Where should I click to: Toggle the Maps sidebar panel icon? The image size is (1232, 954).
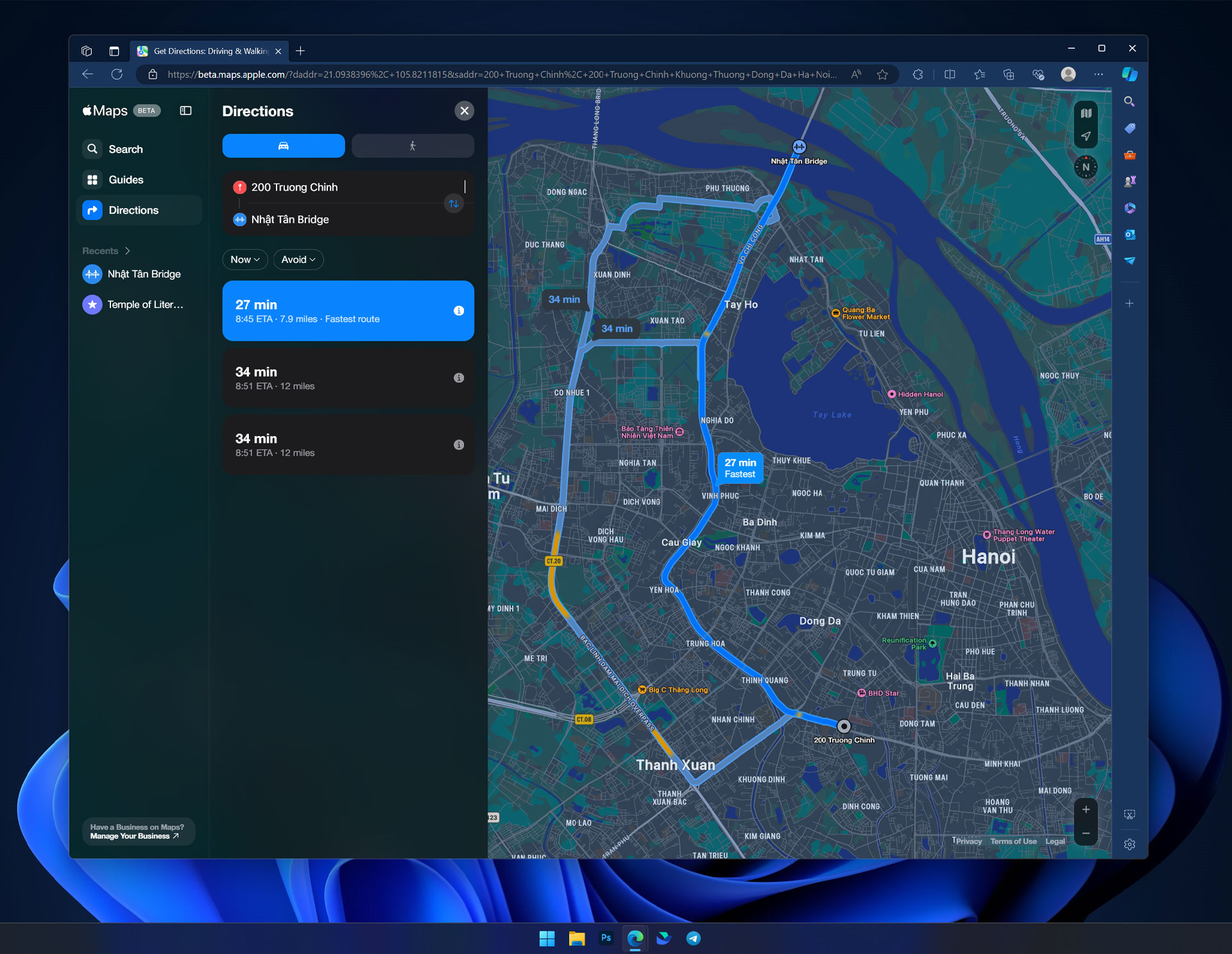(185, 111)
